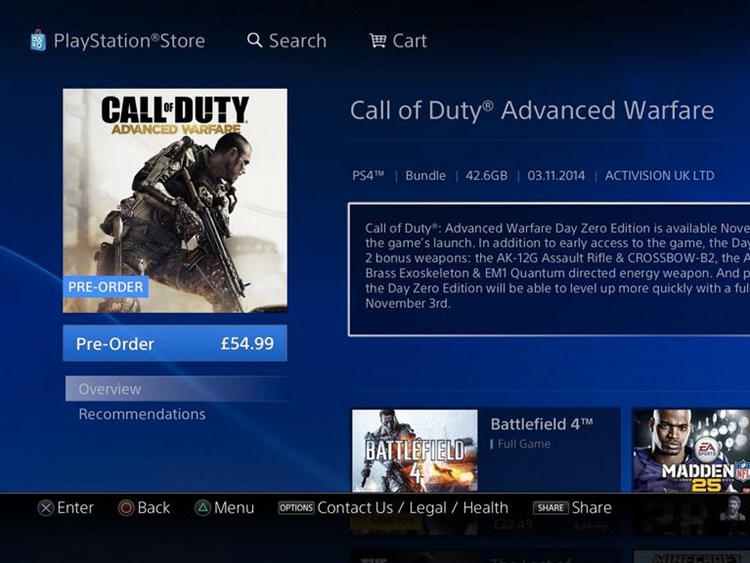
Task: Click the PlayStation Store shopping bag icon
Action: [x=38, y=40]
